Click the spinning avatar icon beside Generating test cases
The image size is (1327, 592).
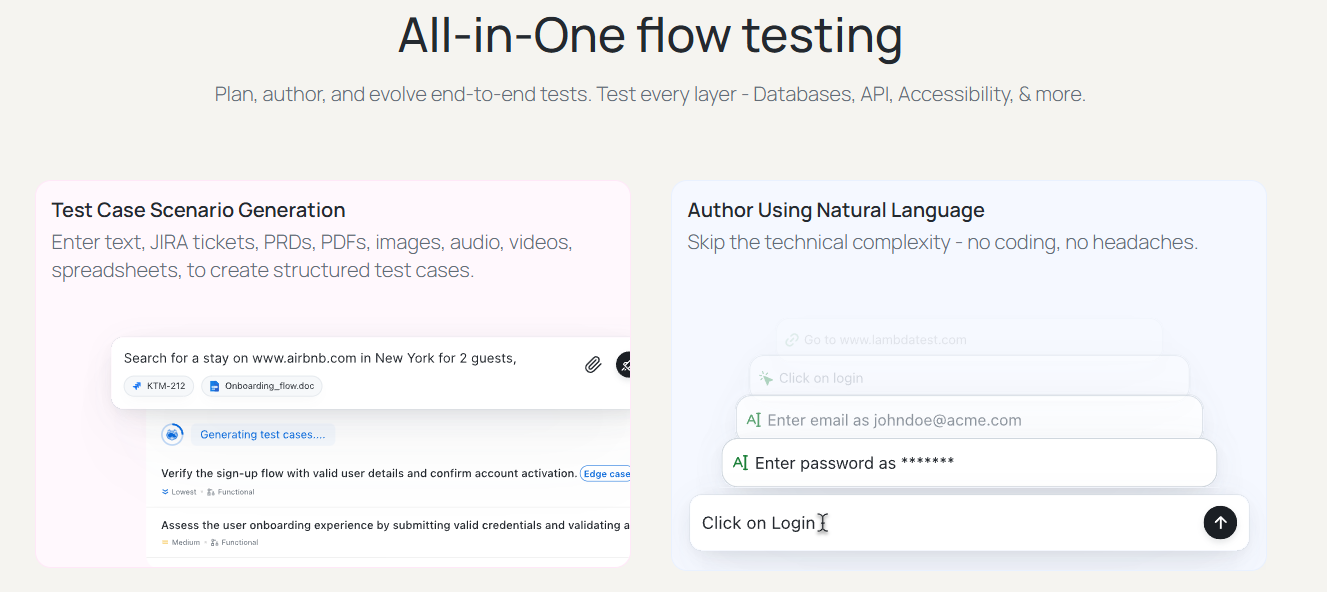173,434
